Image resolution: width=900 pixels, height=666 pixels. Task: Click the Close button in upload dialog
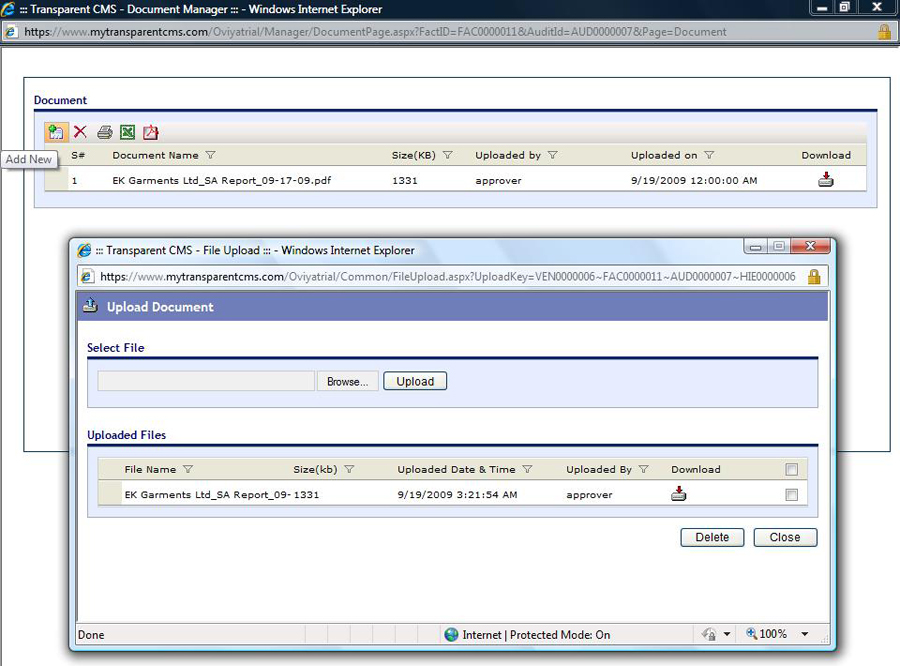tap(785, 537)
